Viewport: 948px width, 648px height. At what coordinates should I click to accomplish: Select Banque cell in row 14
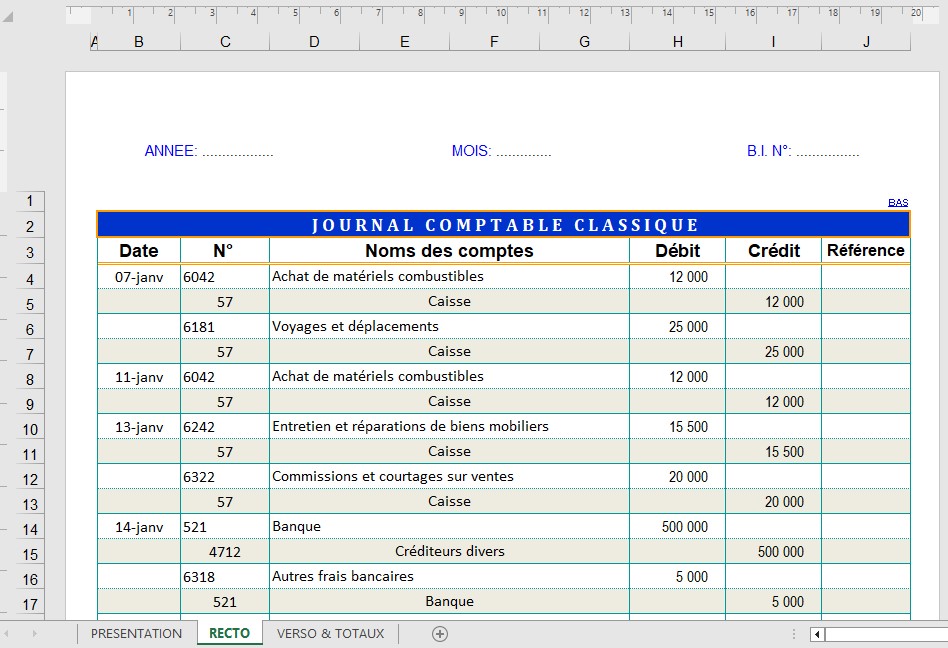point(449,526)
